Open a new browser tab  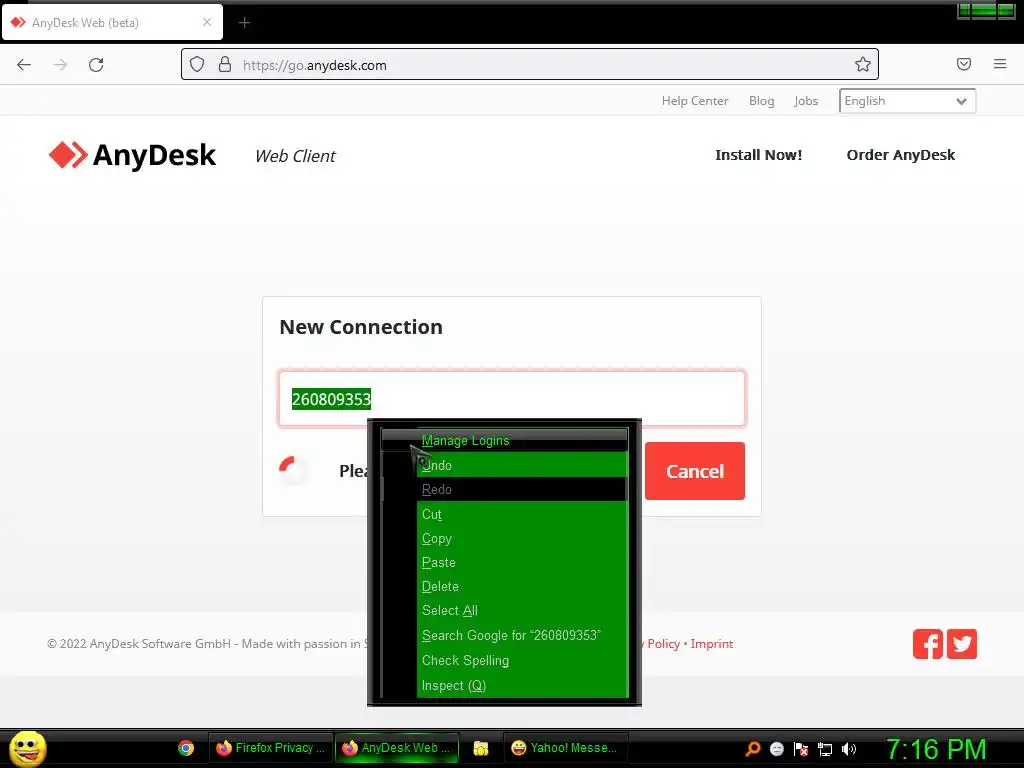click(244, 23)
